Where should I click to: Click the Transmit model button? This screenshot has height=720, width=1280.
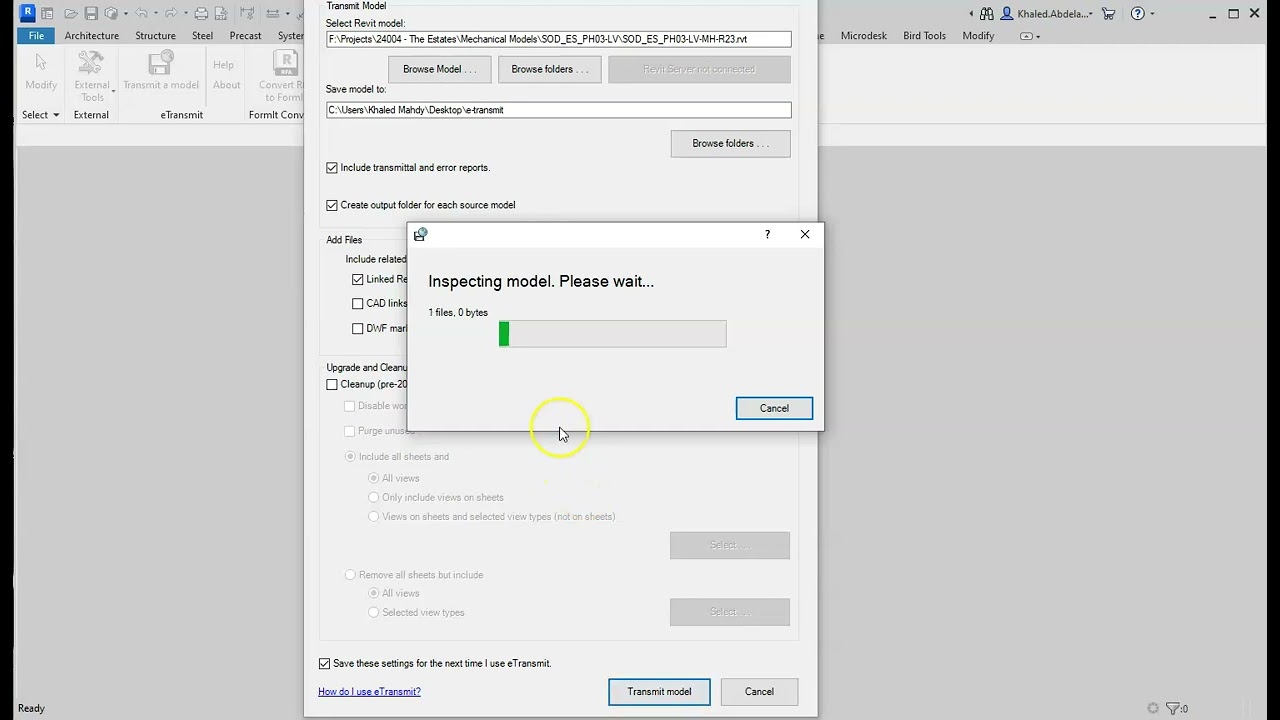click(659, 692)
